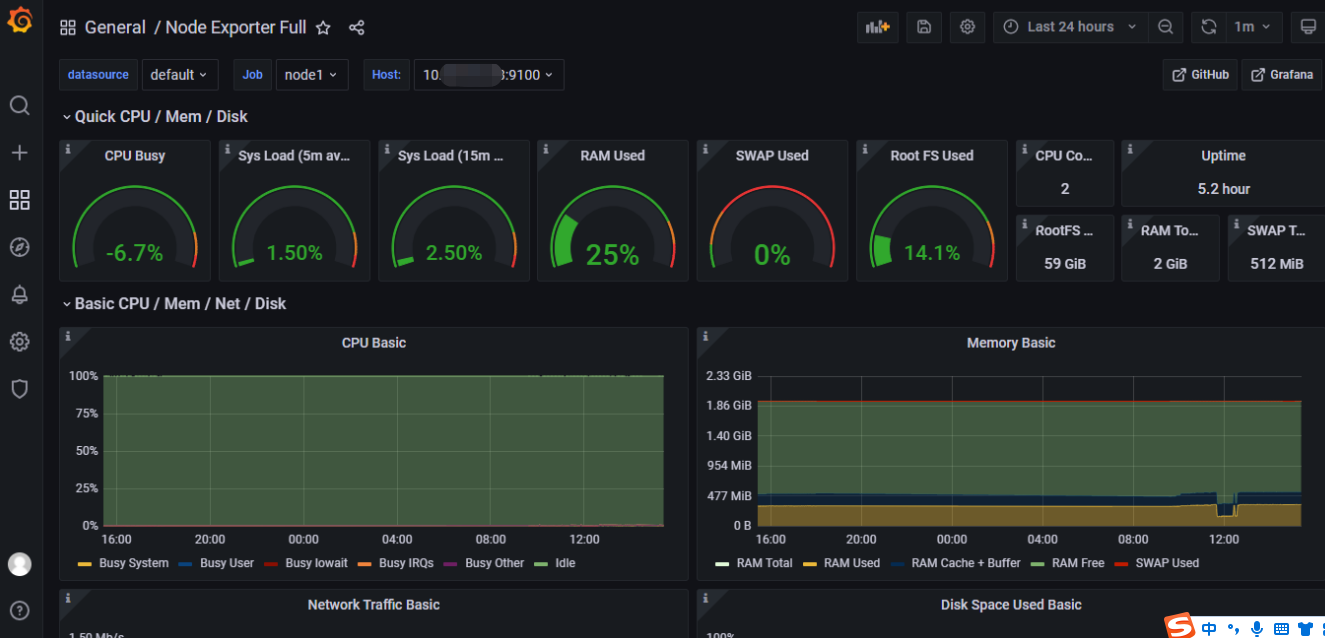Open the Network Traffic Basic panel menu

click(x=374, y=605)
